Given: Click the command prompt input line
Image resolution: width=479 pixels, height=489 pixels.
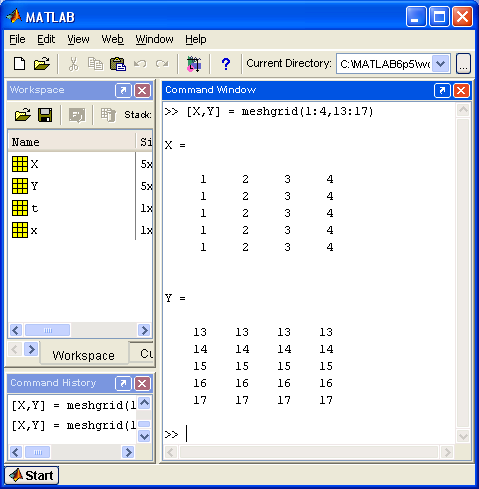Looking at the screenshot, I should pos(309,434).
